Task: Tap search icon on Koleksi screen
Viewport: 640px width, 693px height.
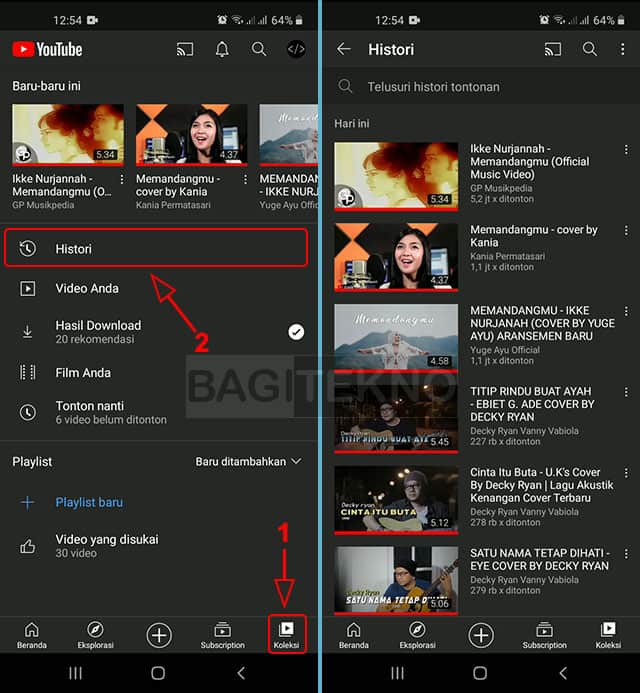Action: point(259,49)
